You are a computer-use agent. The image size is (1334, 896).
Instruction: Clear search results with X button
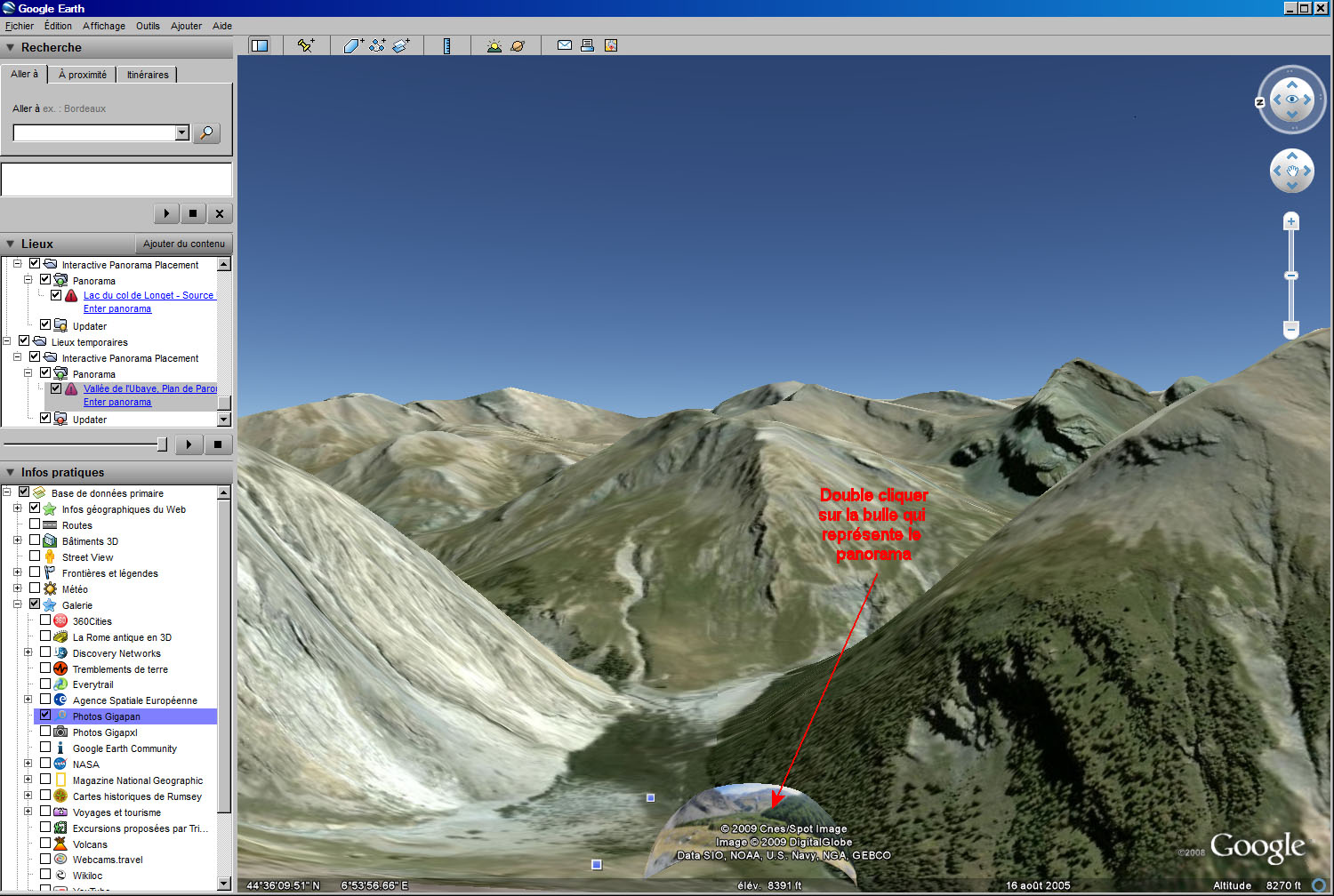click(x=220, y=213)
